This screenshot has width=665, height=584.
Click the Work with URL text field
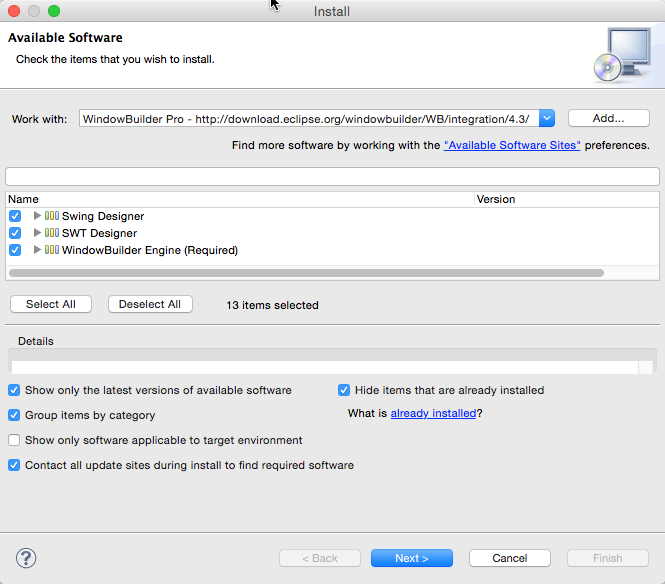pyautogui.click(x=309, y=118)
